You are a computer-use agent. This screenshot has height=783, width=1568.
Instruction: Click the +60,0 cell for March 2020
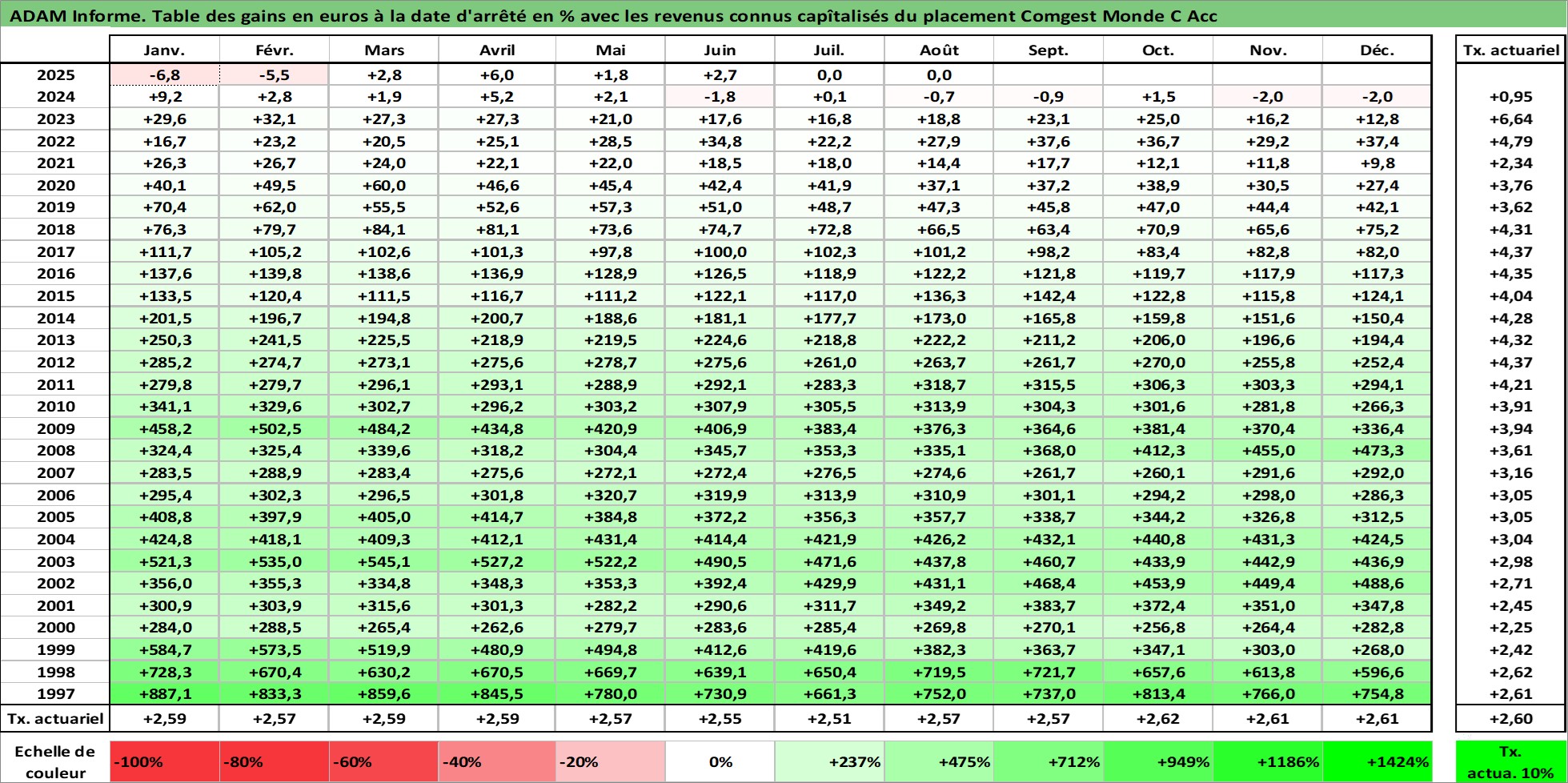click(x=384, y=186)
